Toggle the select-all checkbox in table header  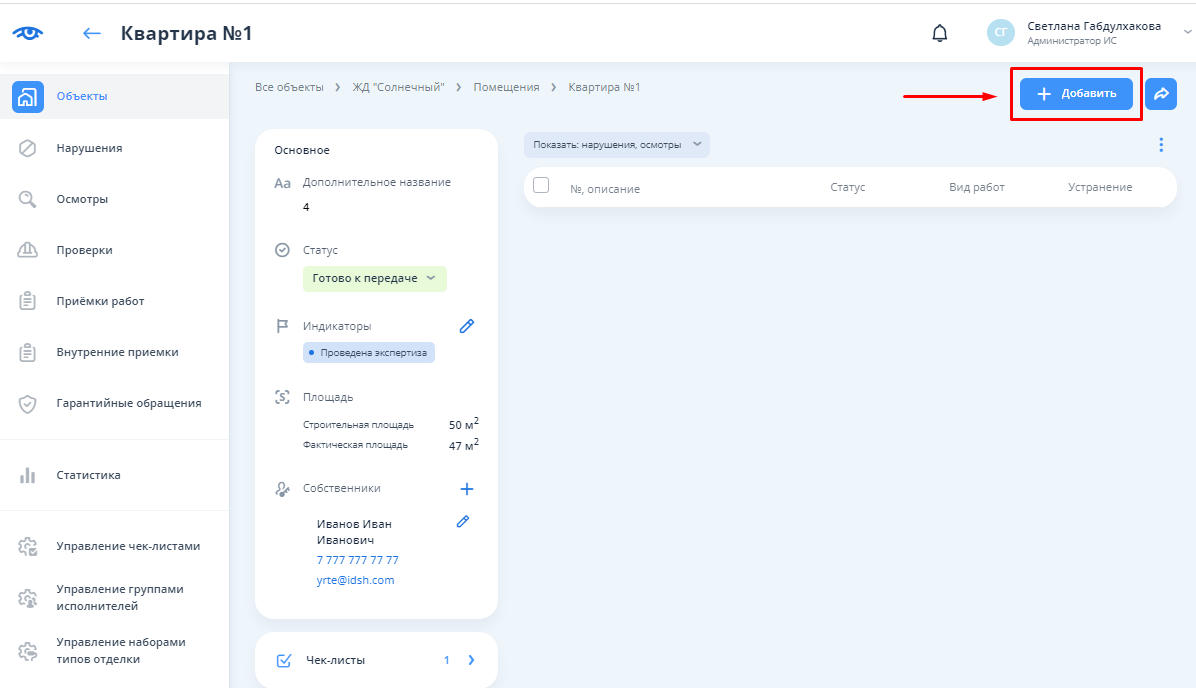pos(541,185)
